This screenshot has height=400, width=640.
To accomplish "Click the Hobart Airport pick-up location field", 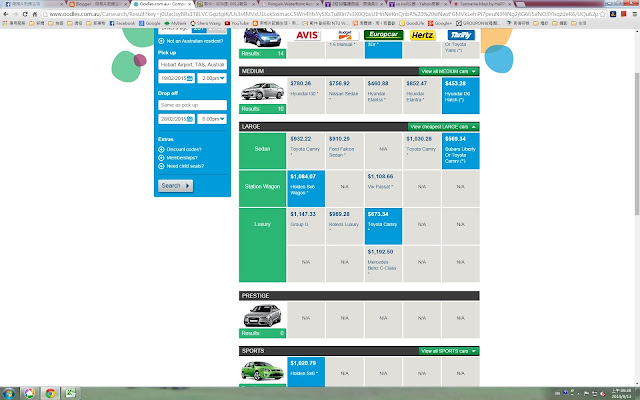I will pyautogui.click(x=192, y=64).
